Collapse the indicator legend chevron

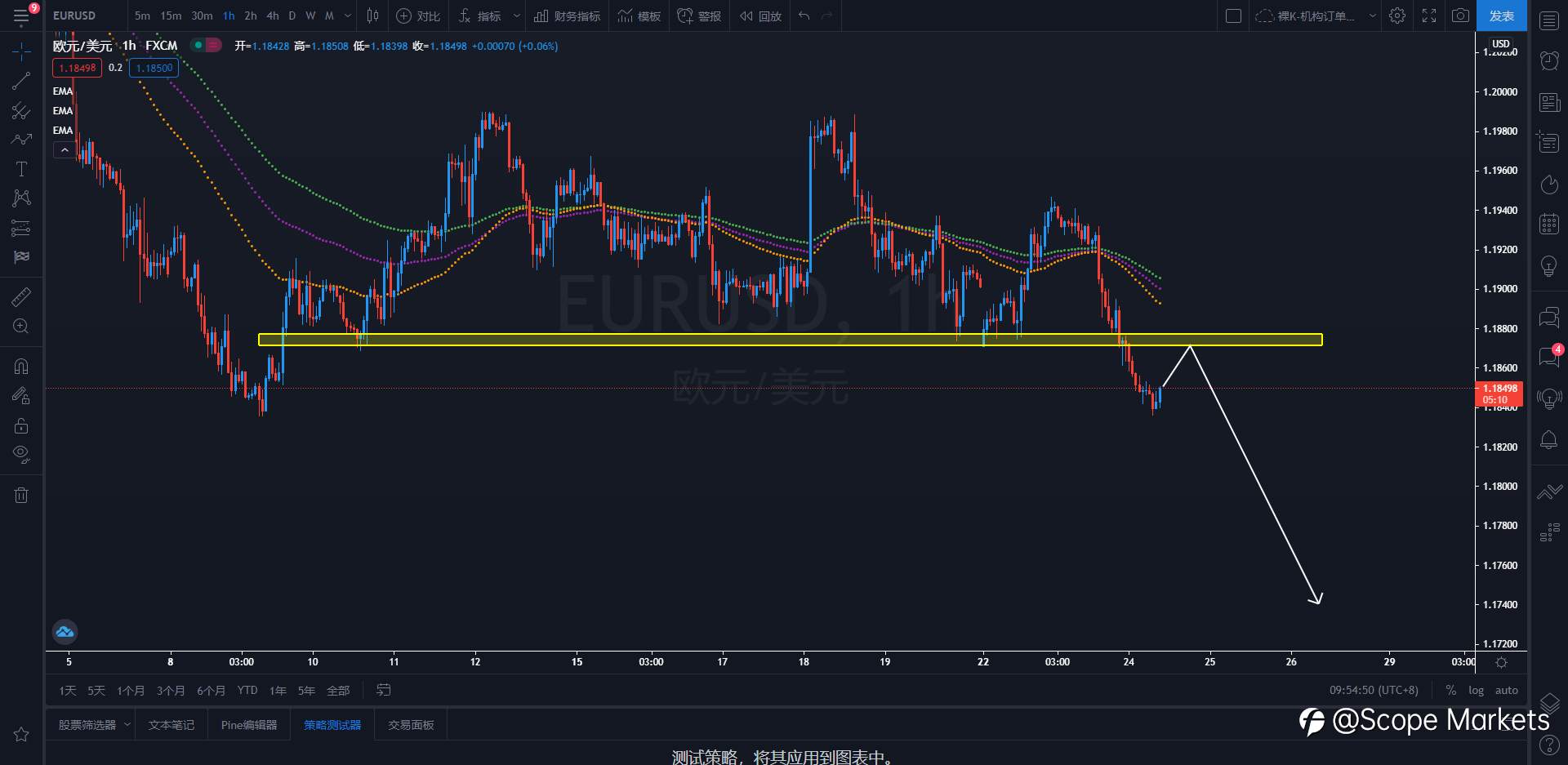pos(65,150)
